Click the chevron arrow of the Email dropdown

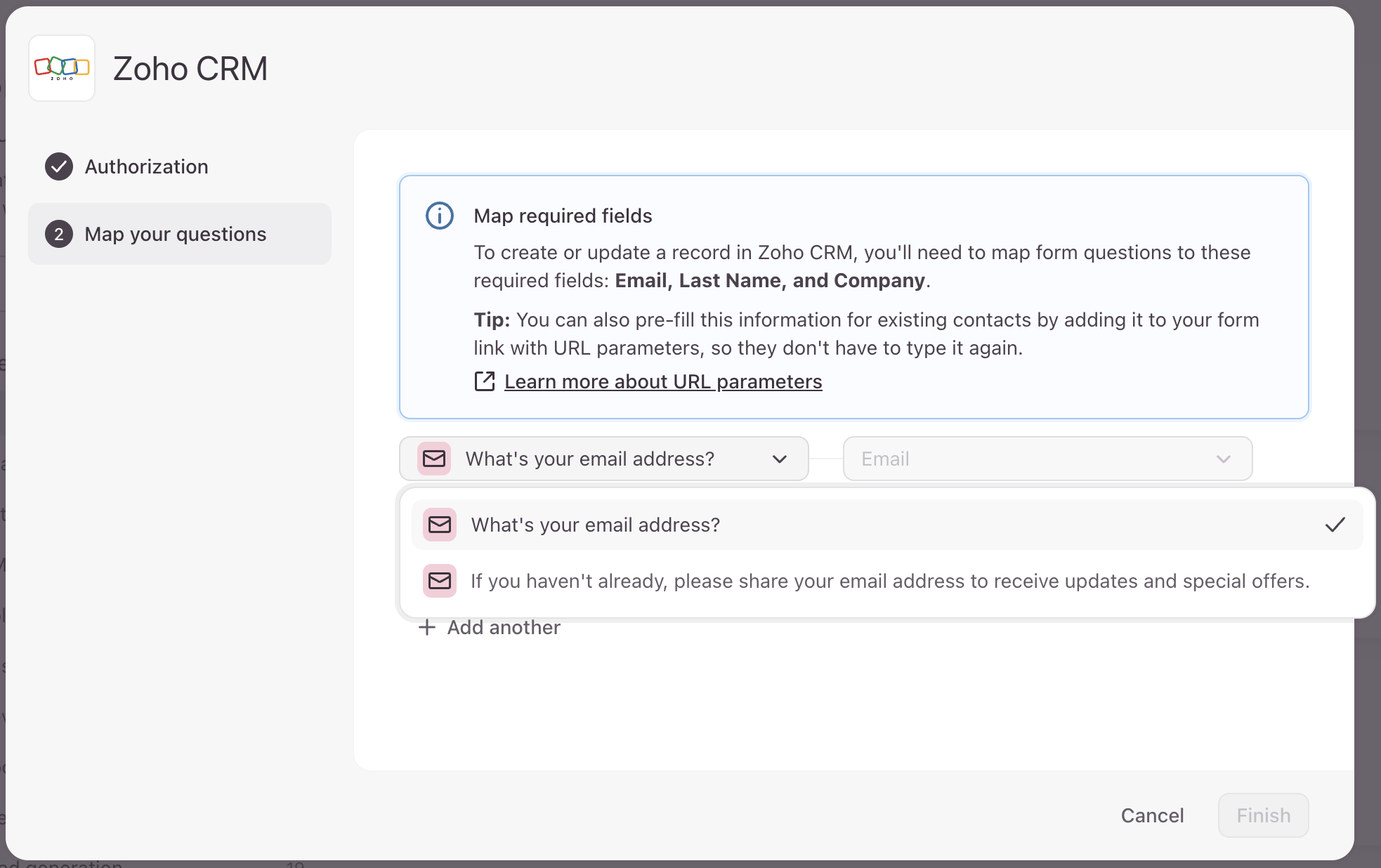tap(1224, 459)
